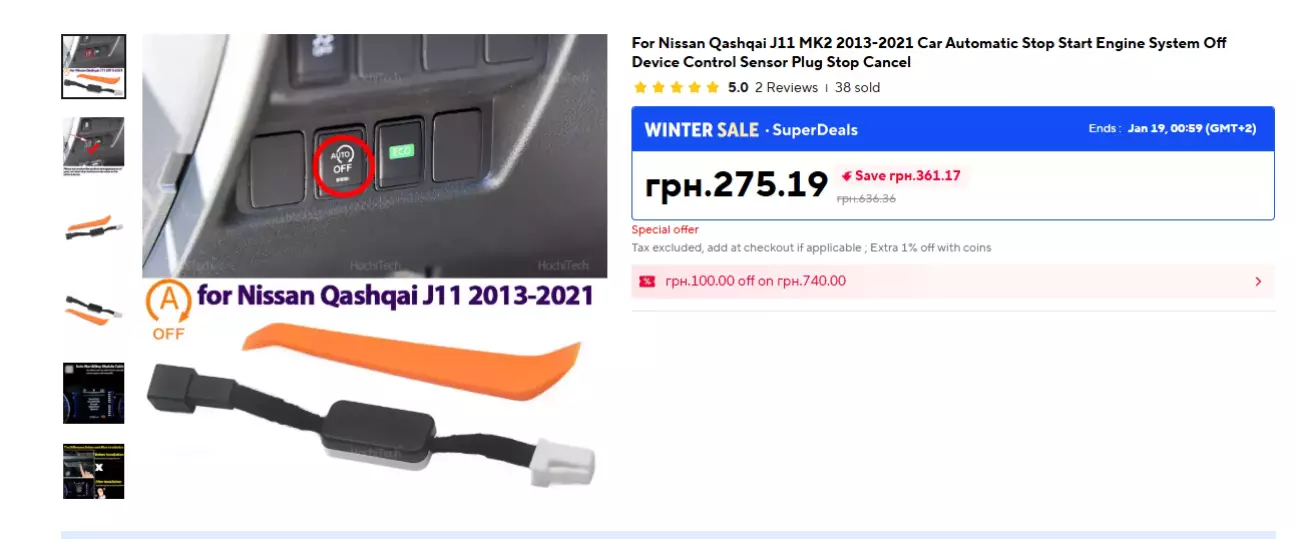Click the Save грн.361.17 discount badge

901,176
